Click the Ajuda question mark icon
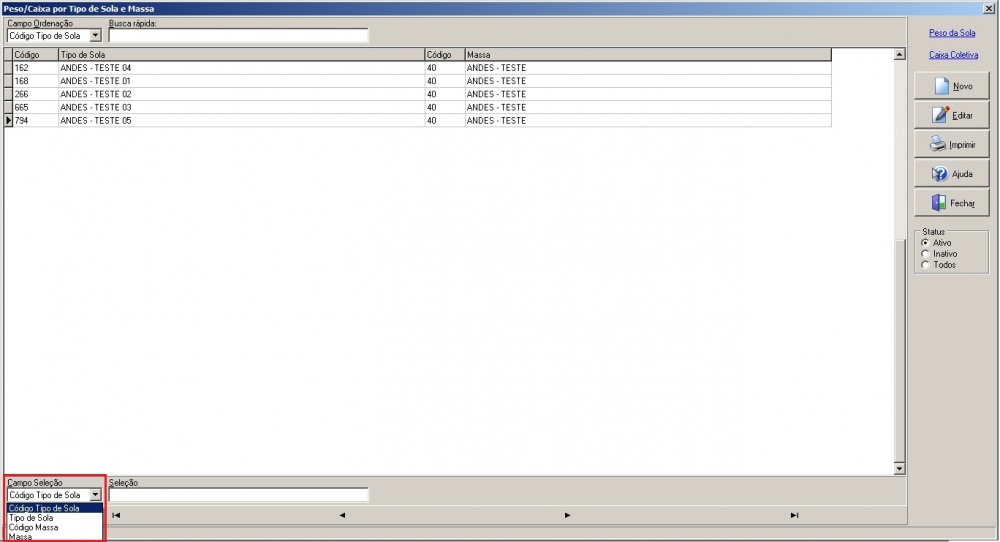The height and width of the screenshot is (542, 1000). 939,173
